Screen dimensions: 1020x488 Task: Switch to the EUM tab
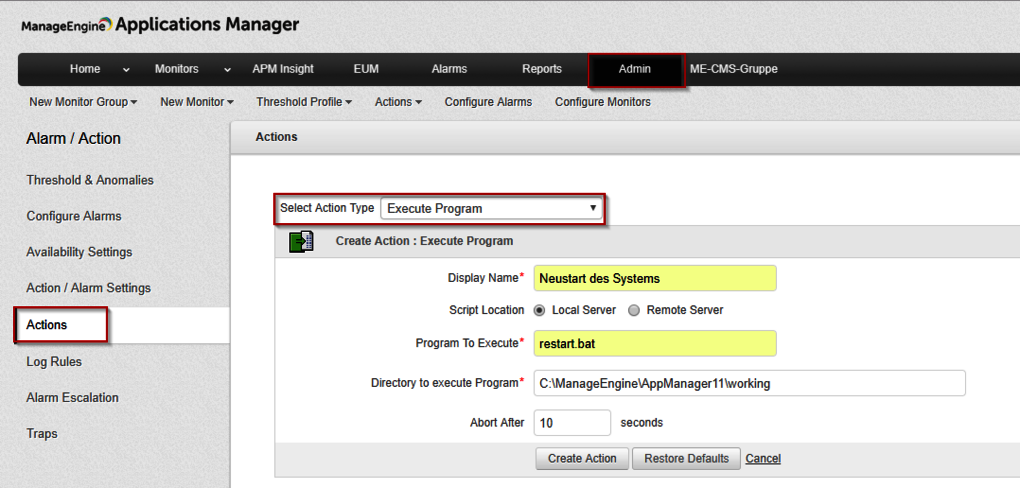366,69
